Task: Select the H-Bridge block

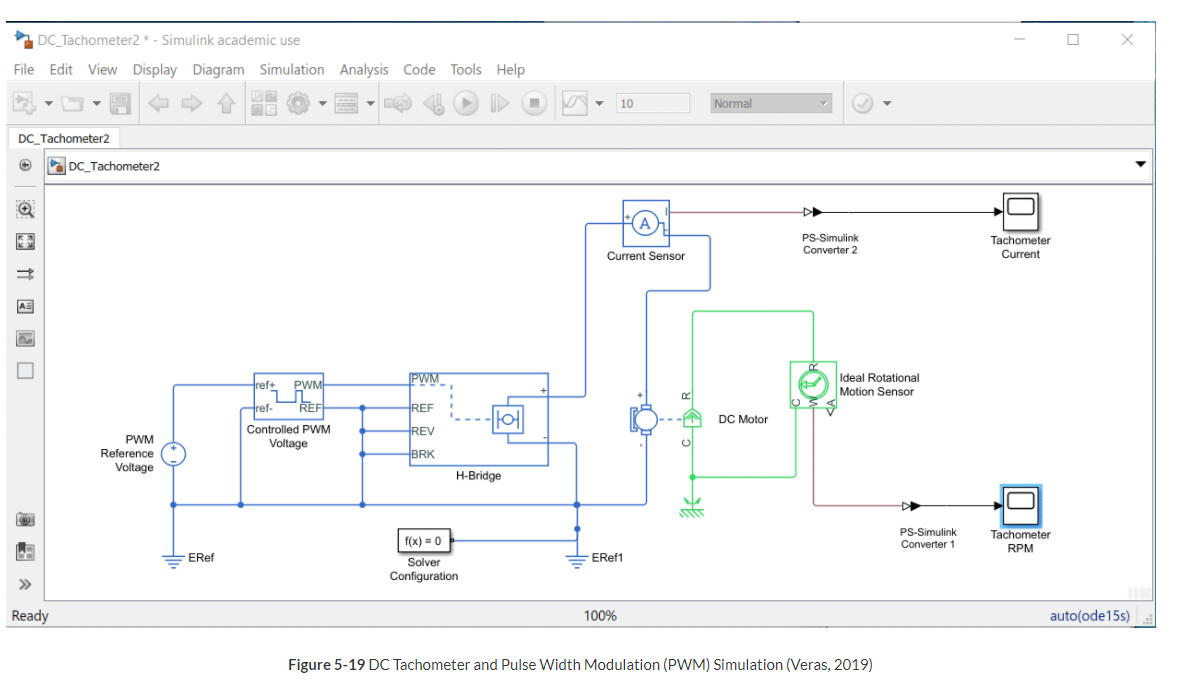Action: [x=479, y=420]
